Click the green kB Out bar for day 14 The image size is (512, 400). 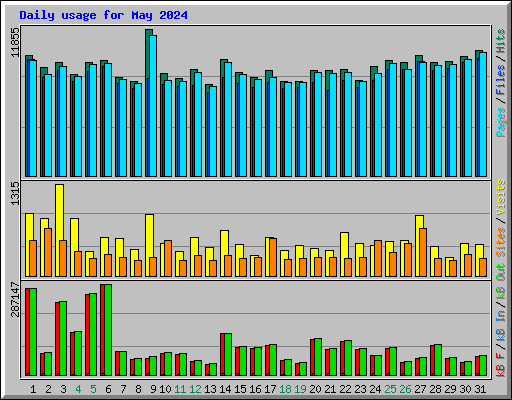tap(228, 354)
